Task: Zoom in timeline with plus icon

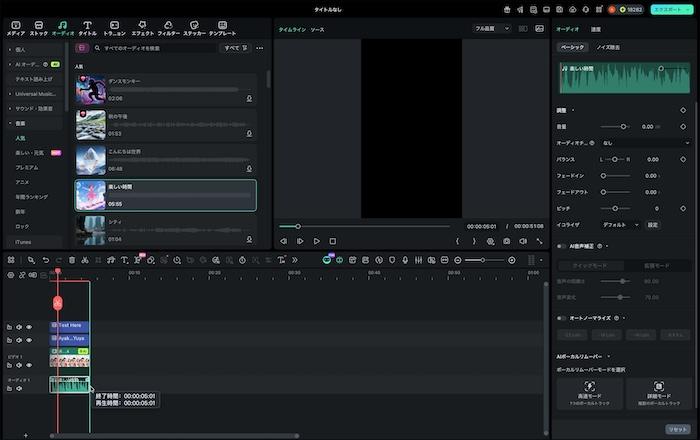Action: [x=512, y=260]
